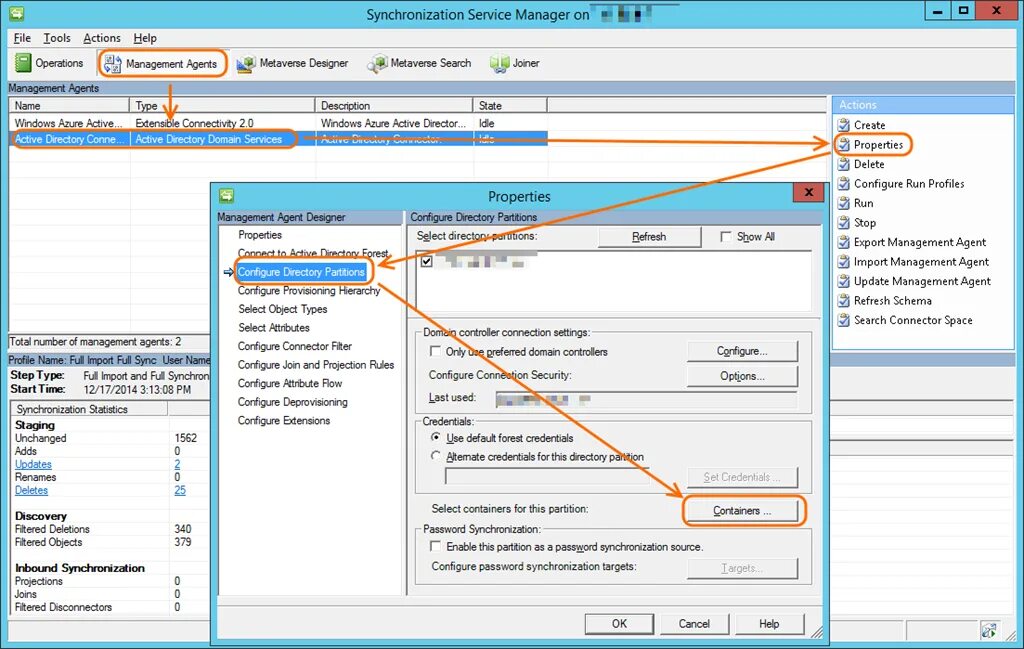
Task: Toggle the Show All checkbox
Action: pos(726,236)
